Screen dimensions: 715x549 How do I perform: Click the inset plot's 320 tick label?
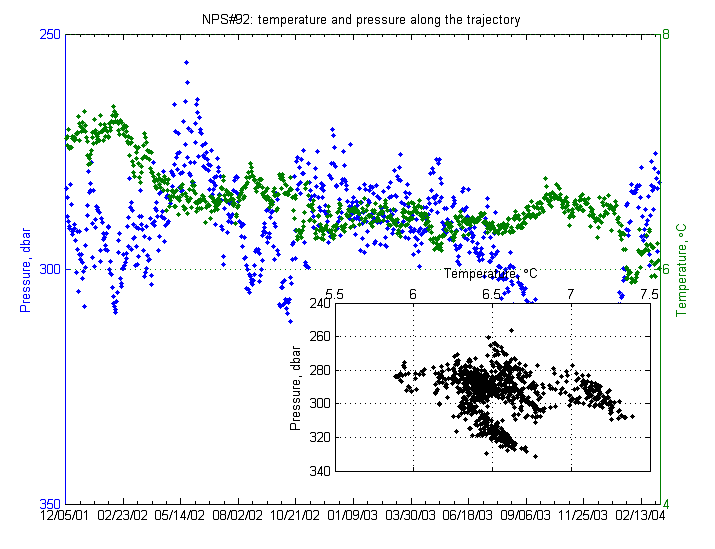point(319,437)
